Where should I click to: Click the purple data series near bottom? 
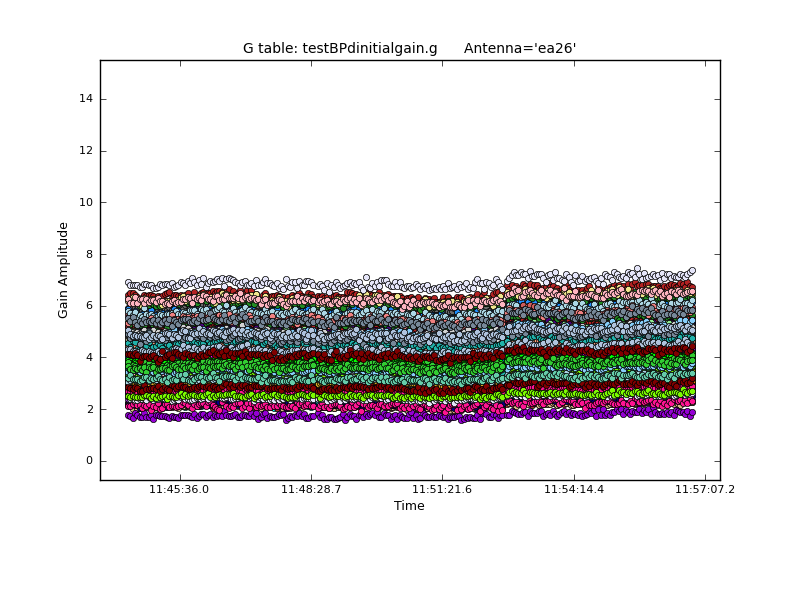point(400,417)
